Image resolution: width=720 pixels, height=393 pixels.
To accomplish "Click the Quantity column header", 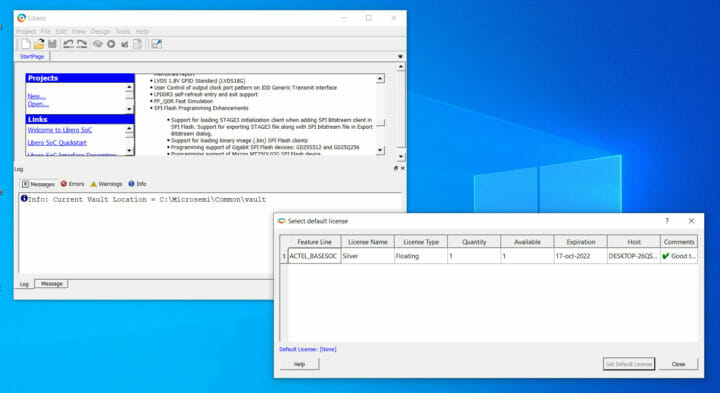I will (x=474, y=241).
